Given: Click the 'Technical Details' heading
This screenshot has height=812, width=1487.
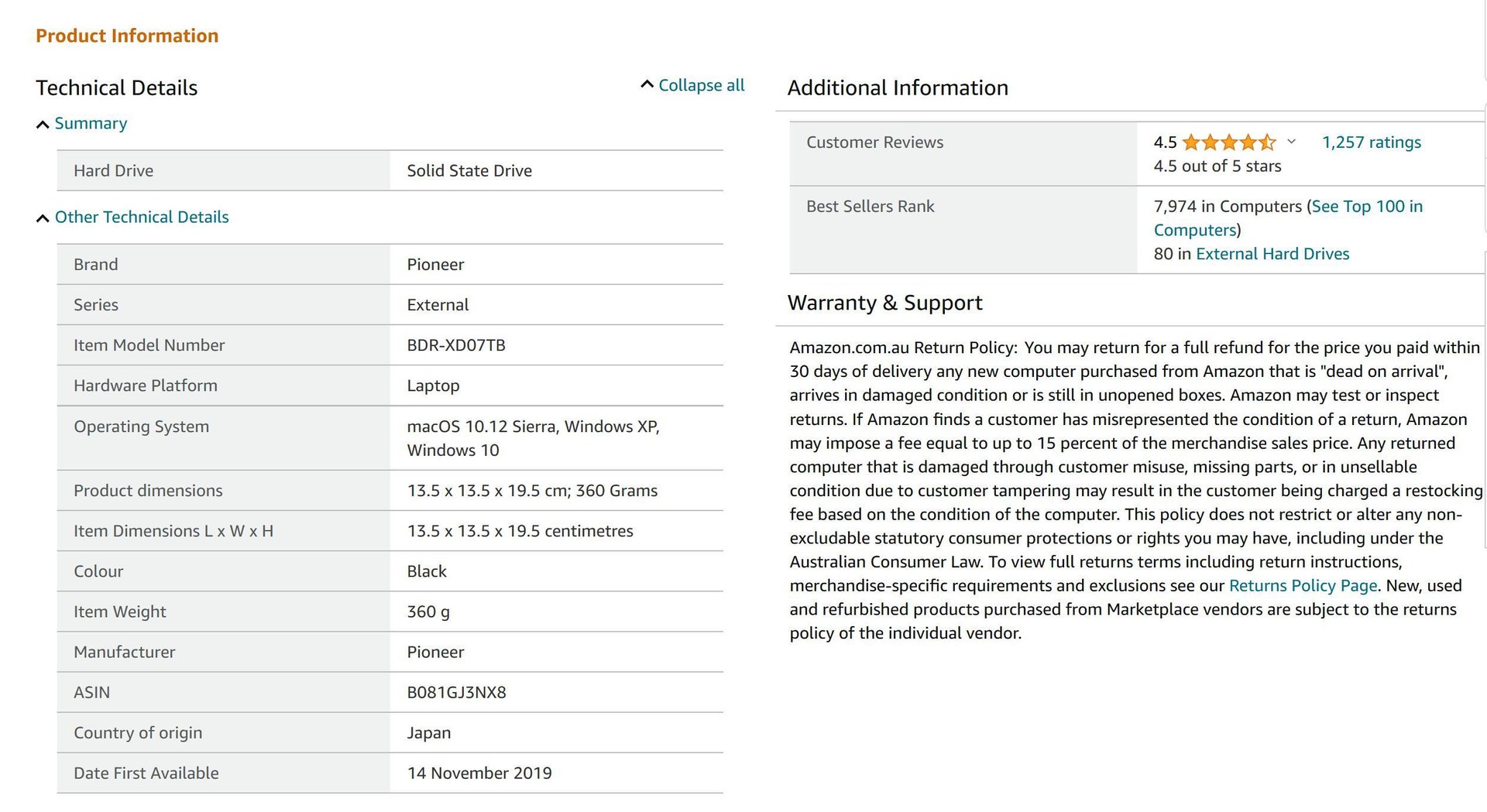Looking at the screenshot, I should [117, 87].
